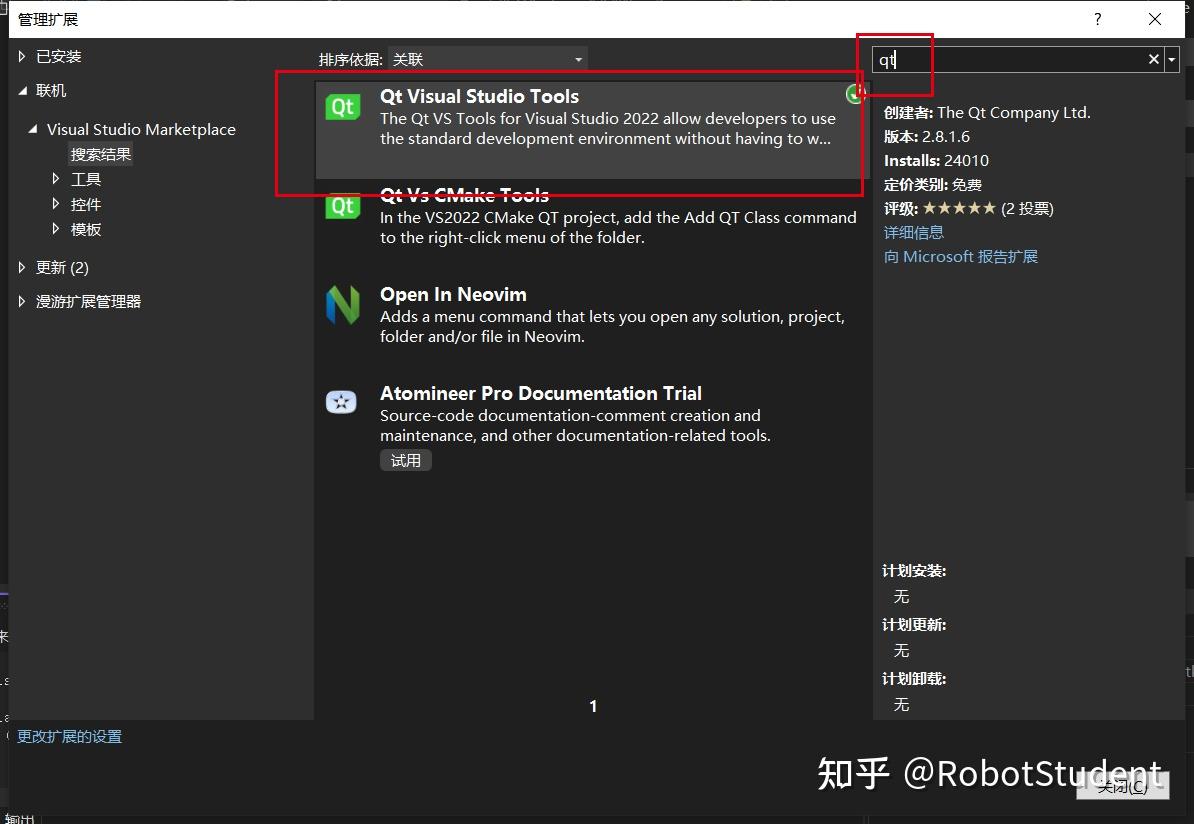Click the five-star rating next to 评级
1194x824 pixels.
956,208
